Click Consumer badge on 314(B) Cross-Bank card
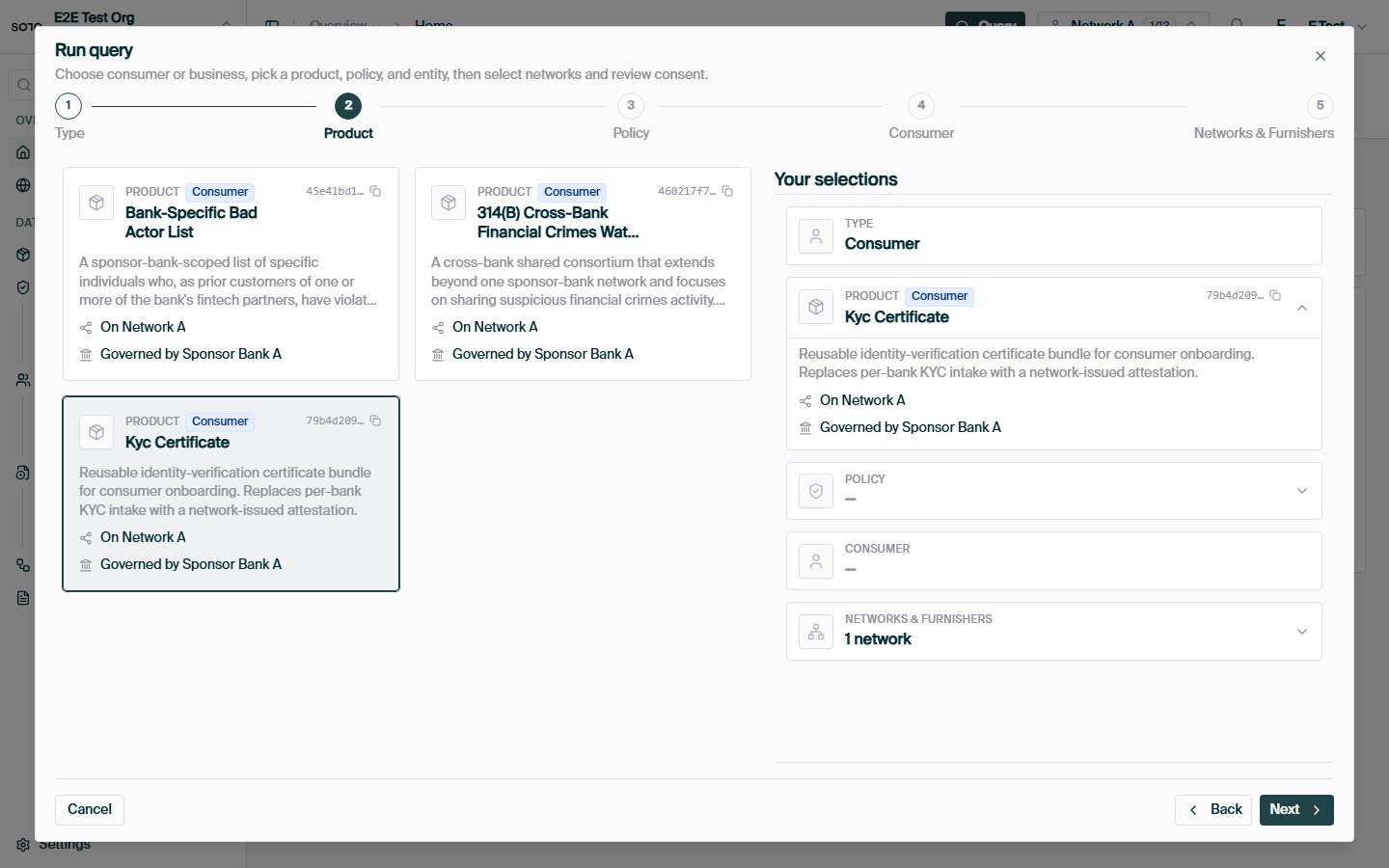 [x=572, y=192]
